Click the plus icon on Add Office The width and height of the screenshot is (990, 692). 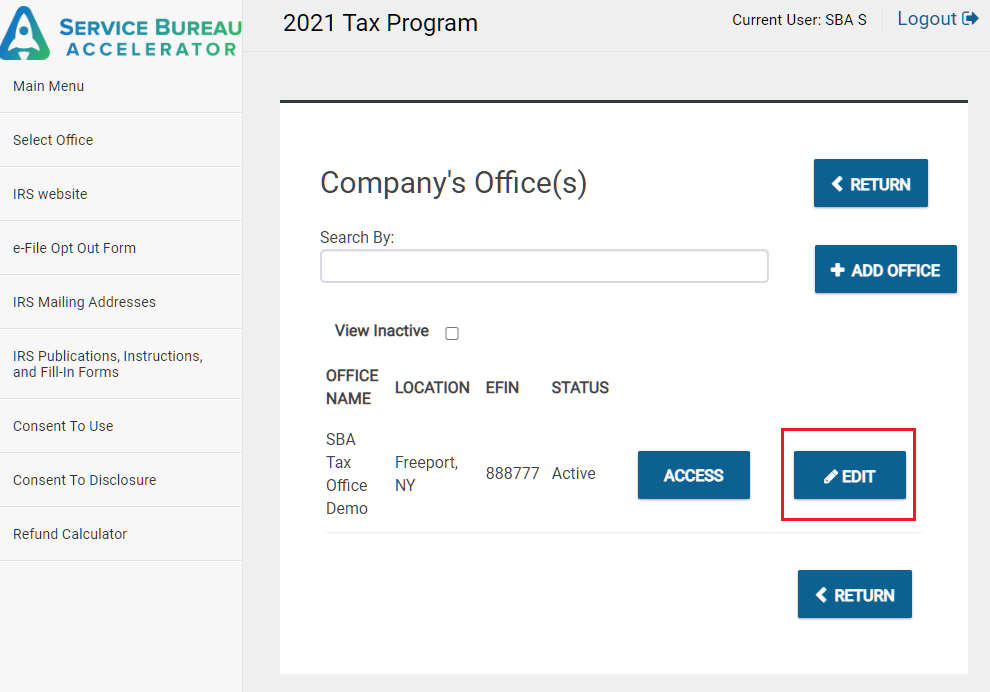pos(838,270)
